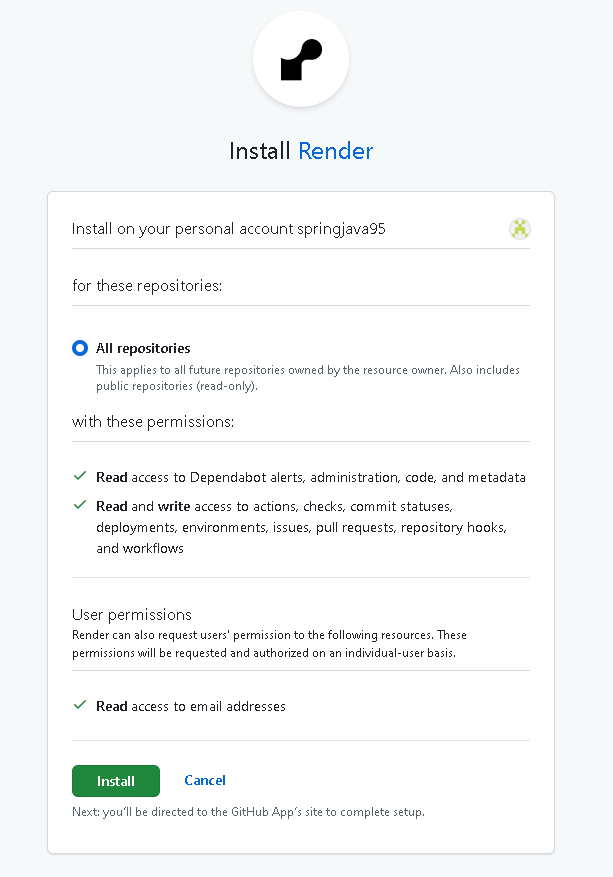
Task: Select the All repositories radio button
Action: [80, 348]
